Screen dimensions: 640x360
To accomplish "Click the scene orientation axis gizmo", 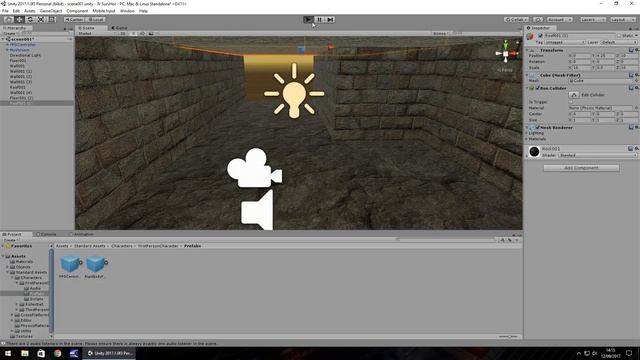I will pos(506,52).
